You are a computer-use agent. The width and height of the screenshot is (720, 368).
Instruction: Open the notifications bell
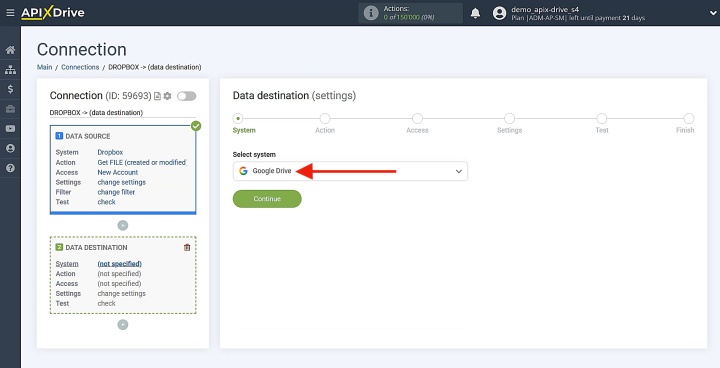tap(475, 13)
